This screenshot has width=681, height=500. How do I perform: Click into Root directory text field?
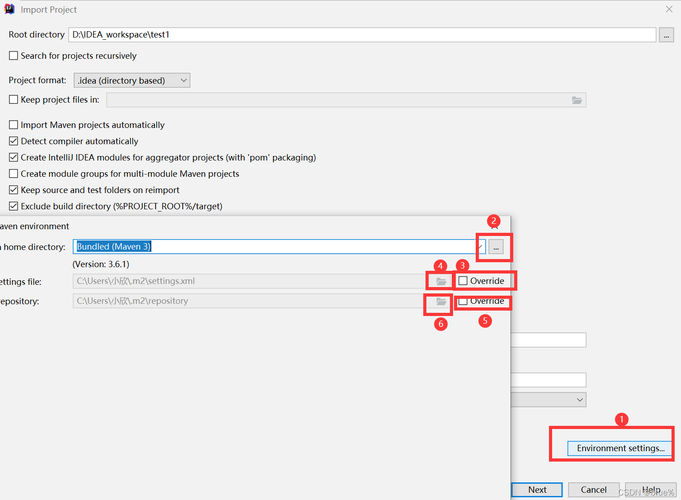[x=360, y=35]
